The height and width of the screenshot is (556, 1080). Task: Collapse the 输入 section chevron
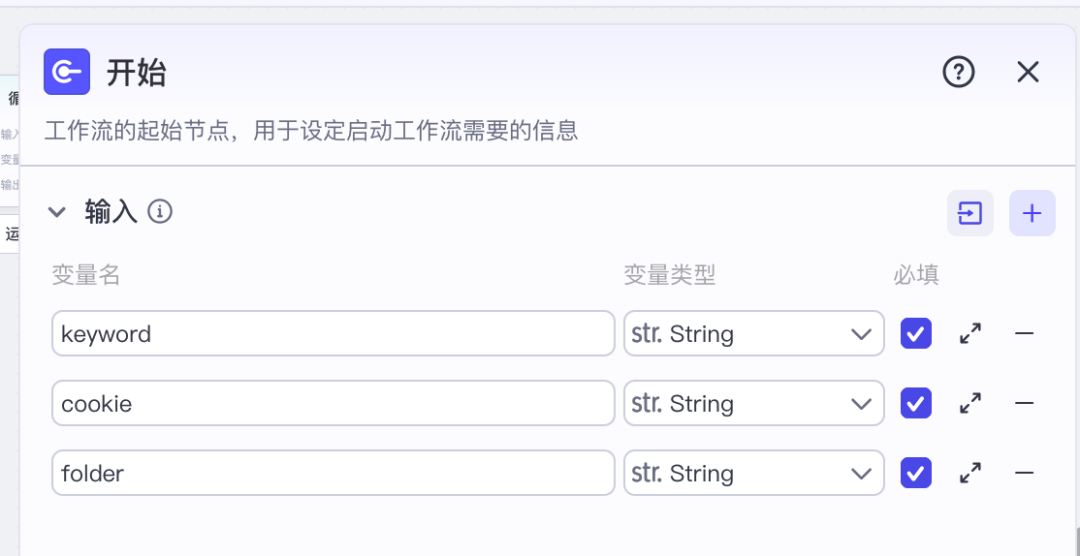(58, 212)
